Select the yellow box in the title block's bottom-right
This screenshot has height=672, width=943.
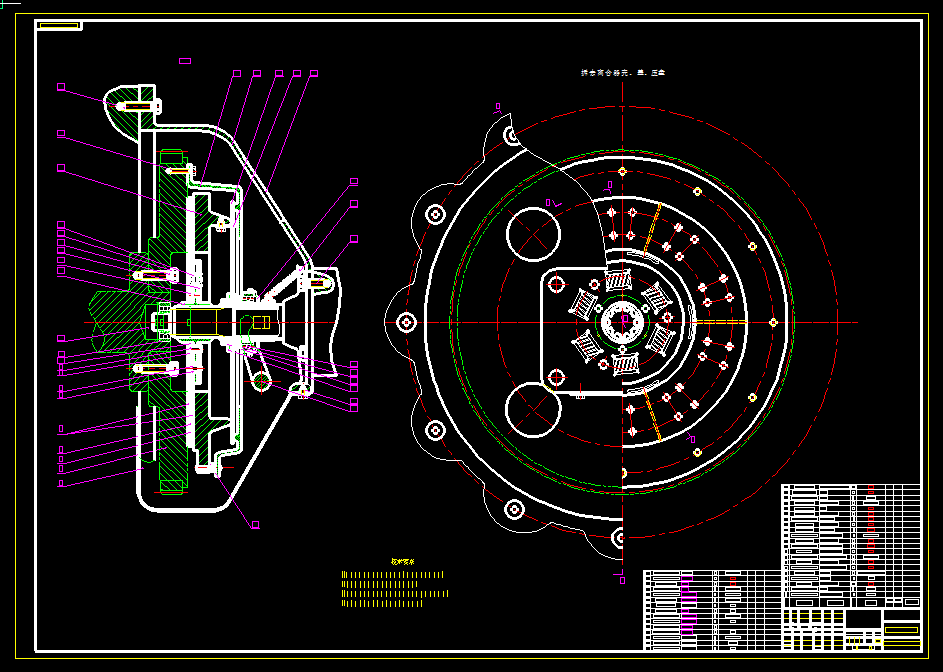pos(902,630)
